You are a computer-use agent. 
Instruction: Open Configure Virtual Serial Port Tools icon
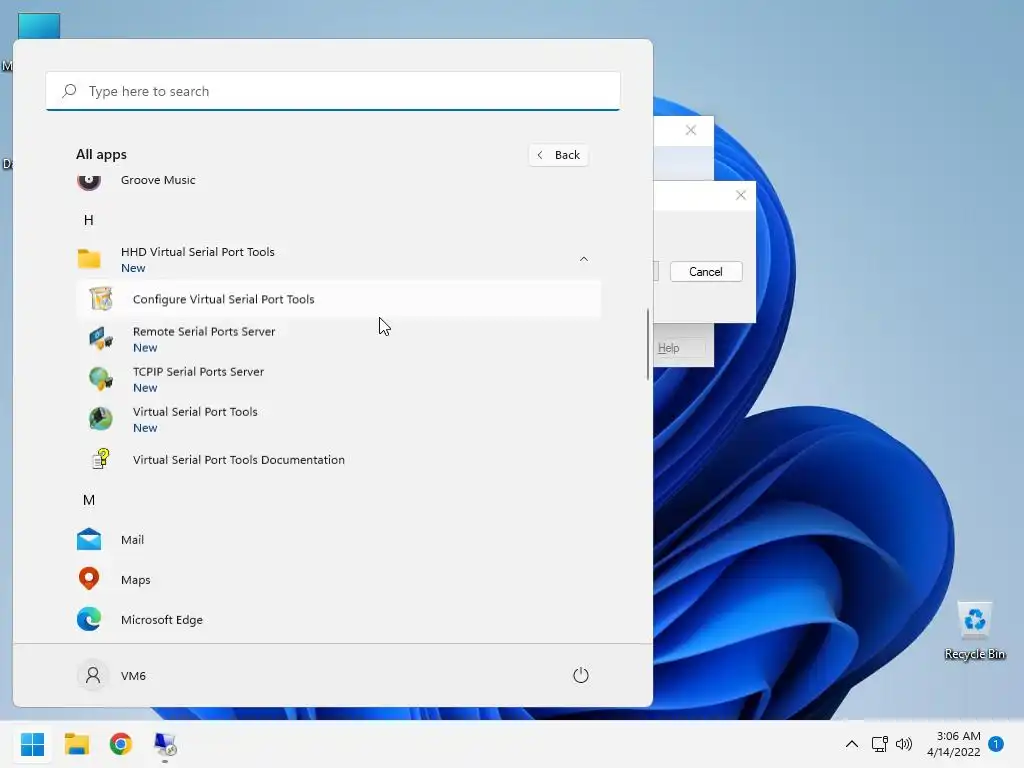[x=101, y=299]
